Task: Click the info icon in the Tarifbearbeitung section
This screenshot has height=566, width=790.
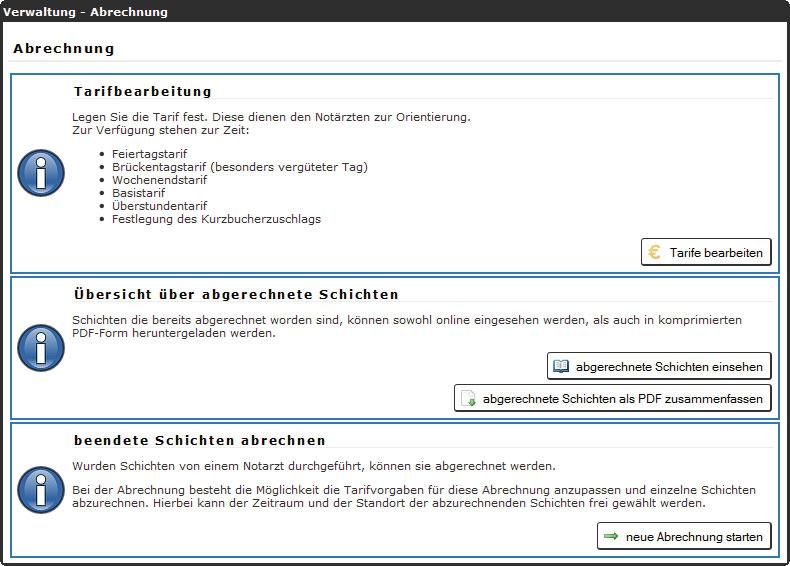Action: click(41, 173)
